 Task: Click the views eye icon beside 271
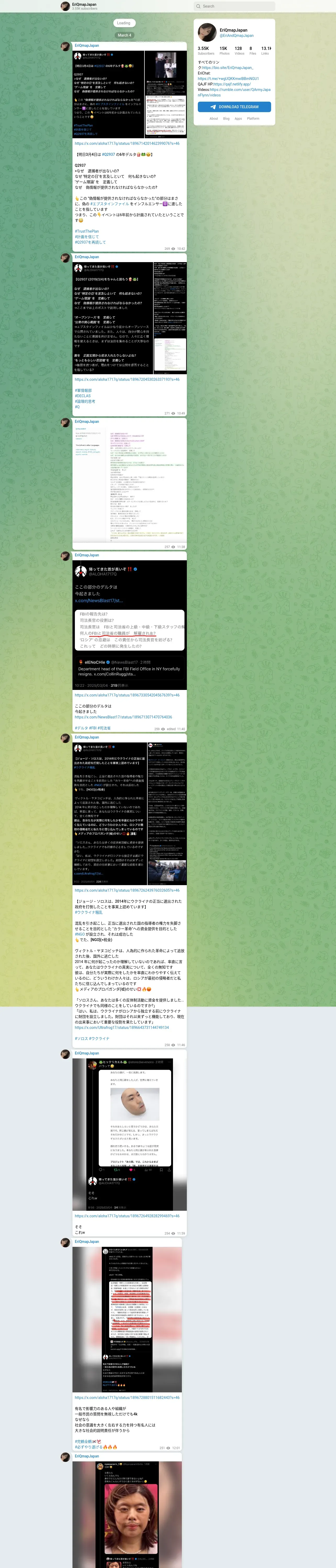[x=173, y=413]
